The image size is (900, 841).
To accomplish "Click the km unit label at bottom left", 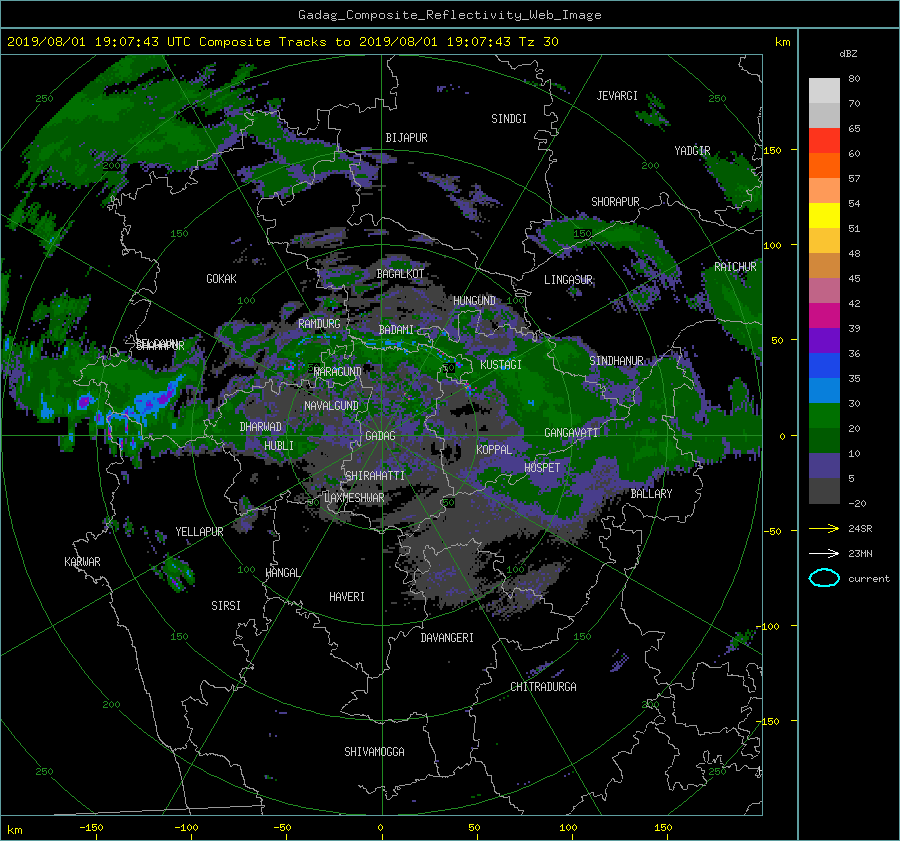I will (x=14, y=830).
